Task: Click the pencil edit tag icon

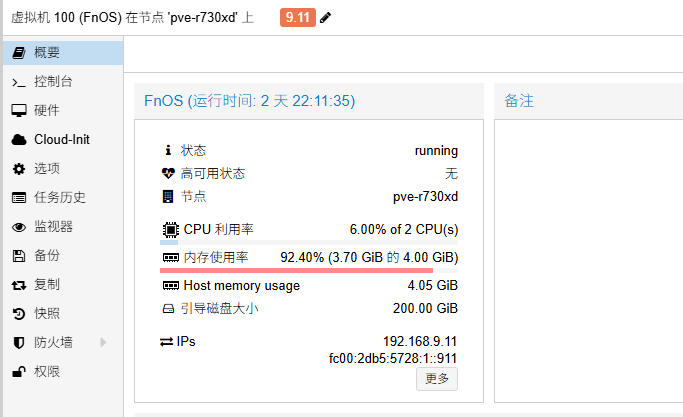Action: [x=325, y=18]
